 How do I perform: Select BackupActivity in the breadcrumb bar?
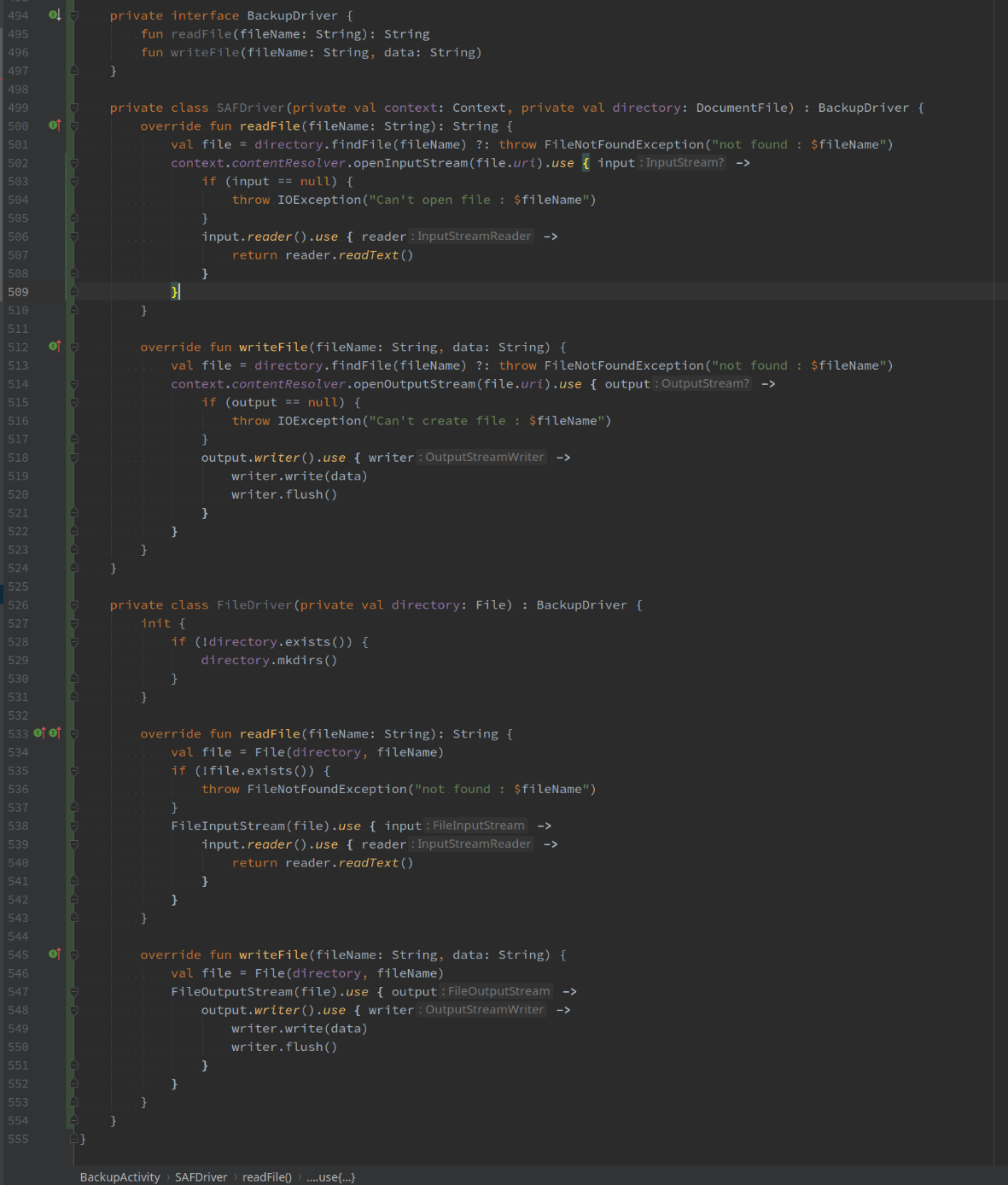[119, 1177]
